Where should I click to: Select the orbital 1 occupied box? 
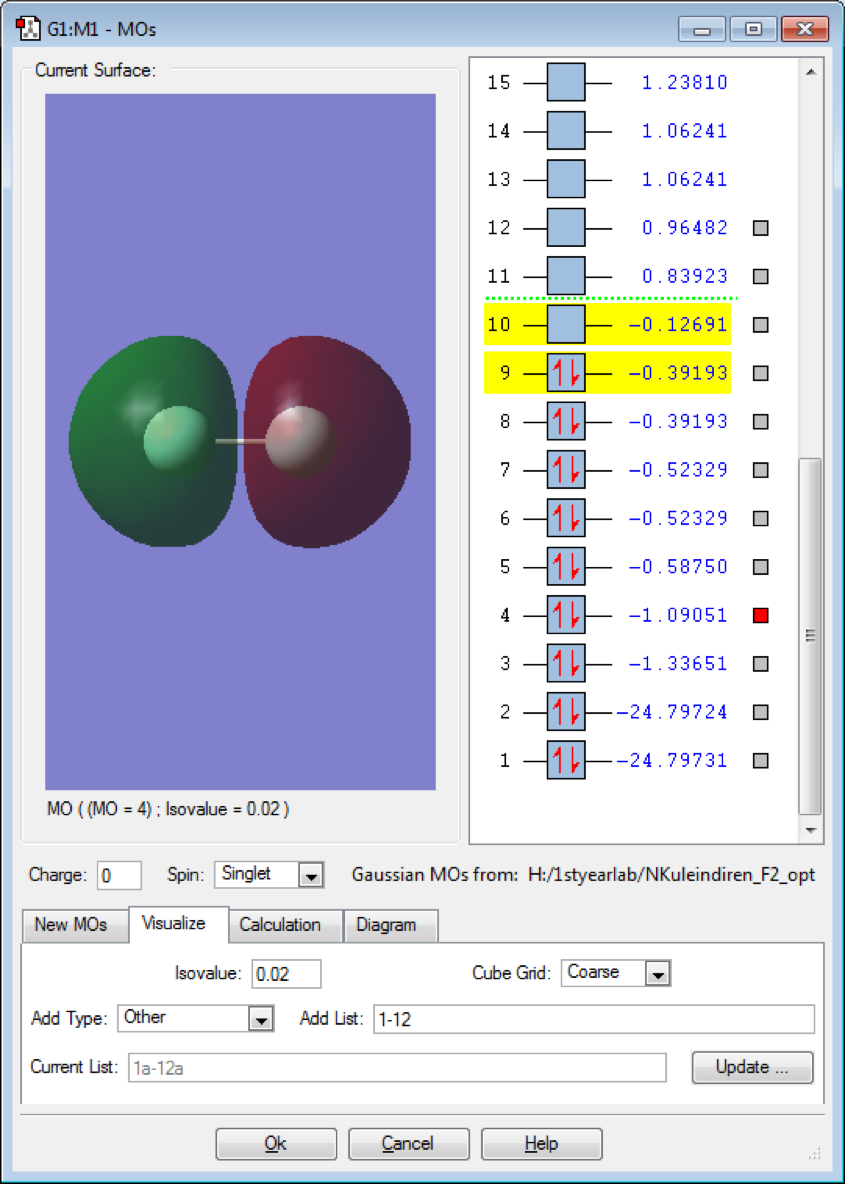point(566,760)
